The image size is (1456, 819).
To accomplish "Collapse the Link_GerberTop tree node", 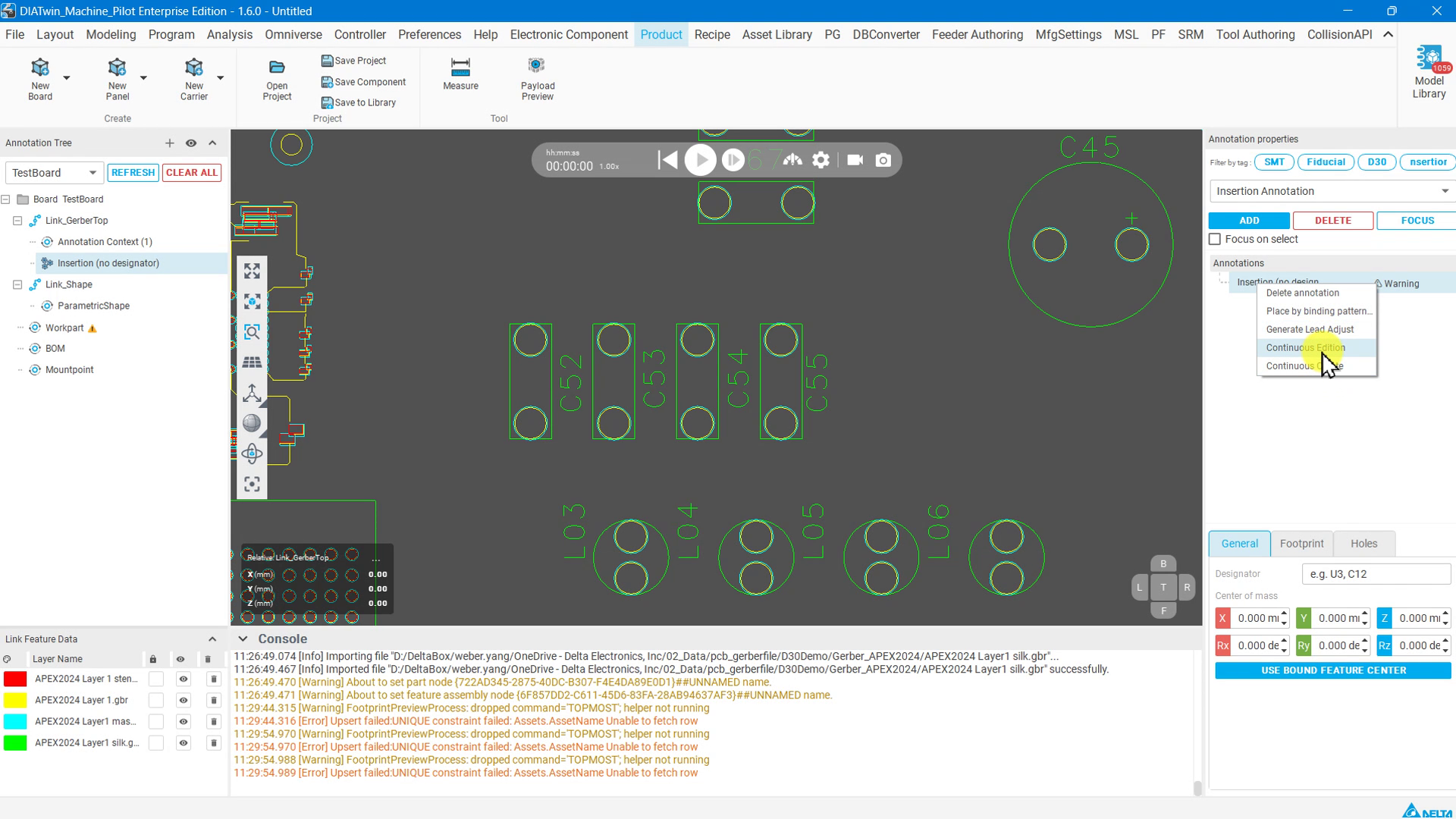I will click(x=17, y=221).
